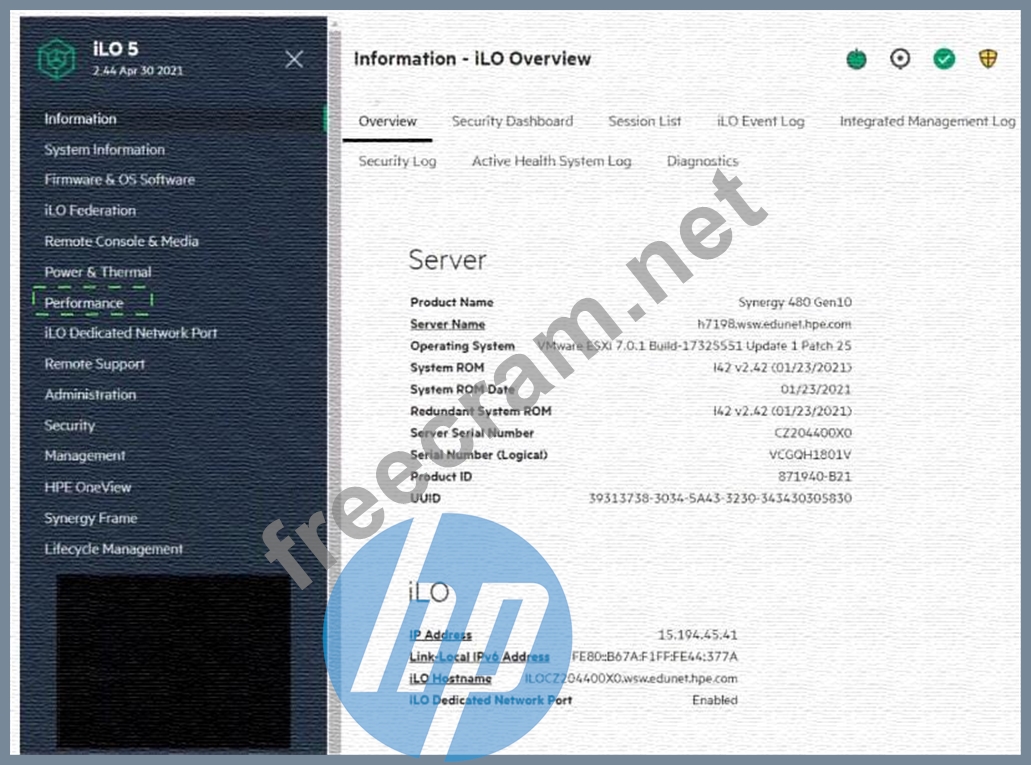The height and width of the screenshot is (765, 1031).
Task: Follow the iLO Hostname link
Action: [450, 679]
